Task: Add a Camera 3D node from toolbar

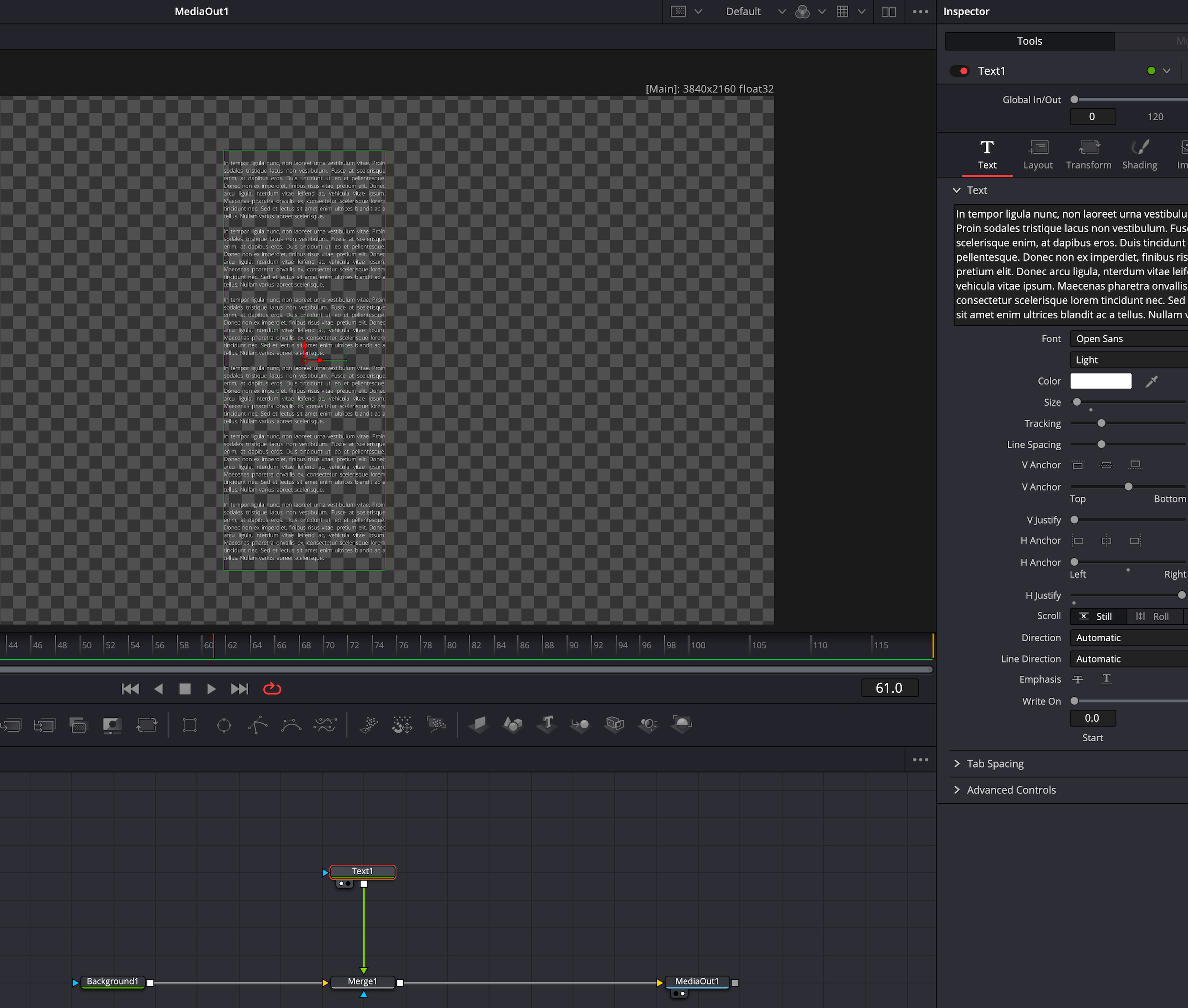Action: 615,725
